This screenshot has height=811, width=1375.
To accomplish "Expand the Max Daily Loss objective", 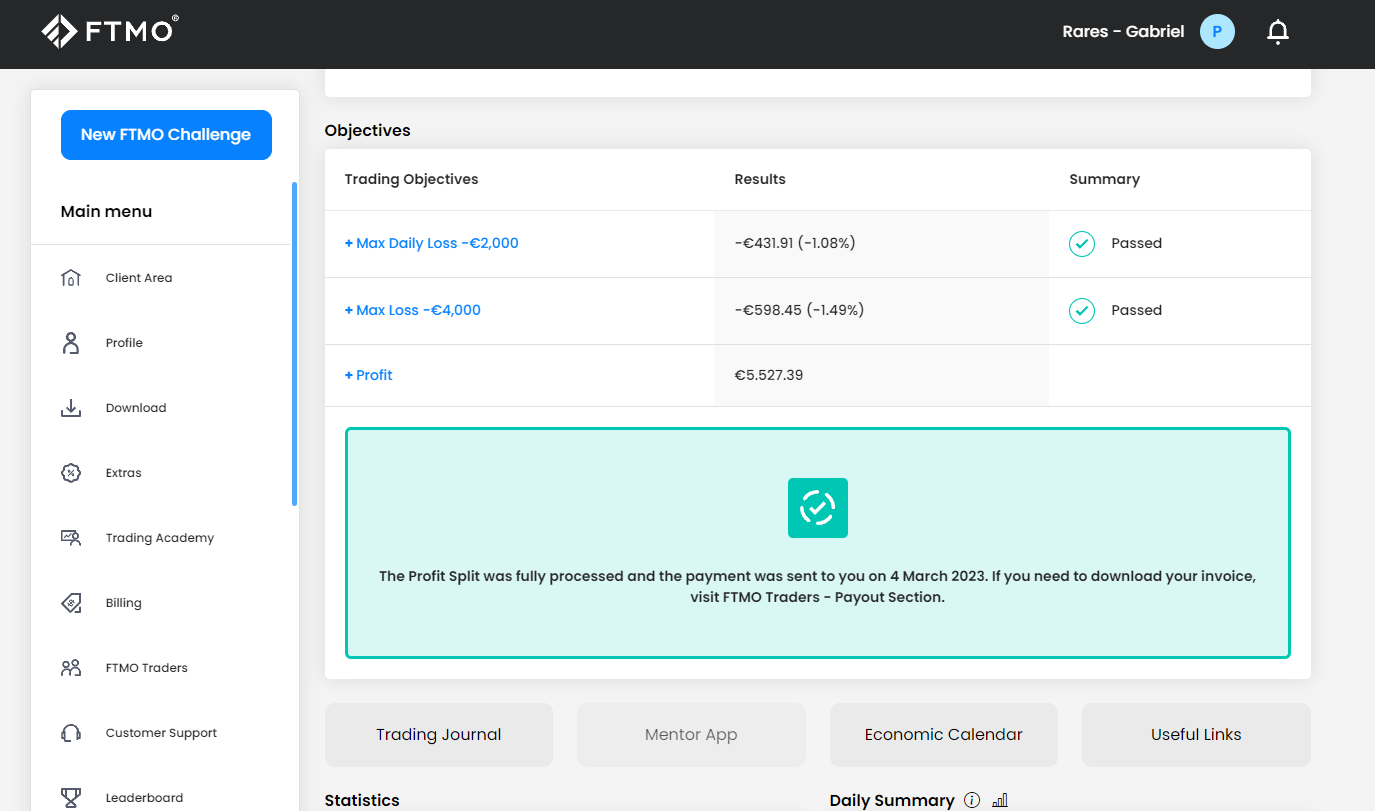I will (431, 243).
